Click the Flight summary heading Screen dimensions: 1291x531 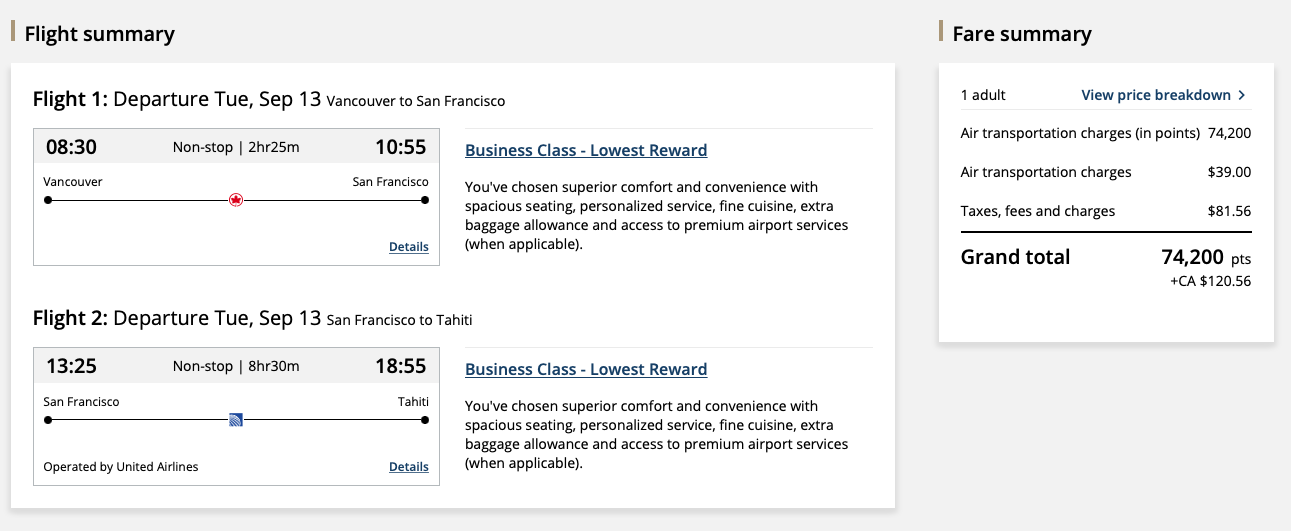pos(99,34)
